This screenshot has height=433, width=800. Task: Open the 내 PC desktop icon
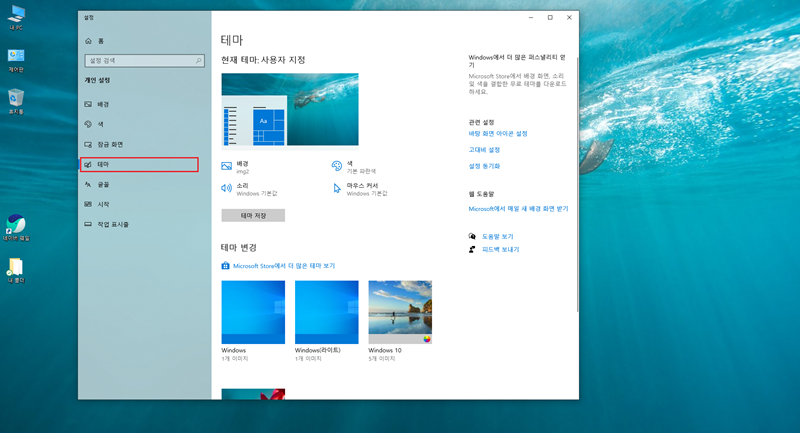16,17
